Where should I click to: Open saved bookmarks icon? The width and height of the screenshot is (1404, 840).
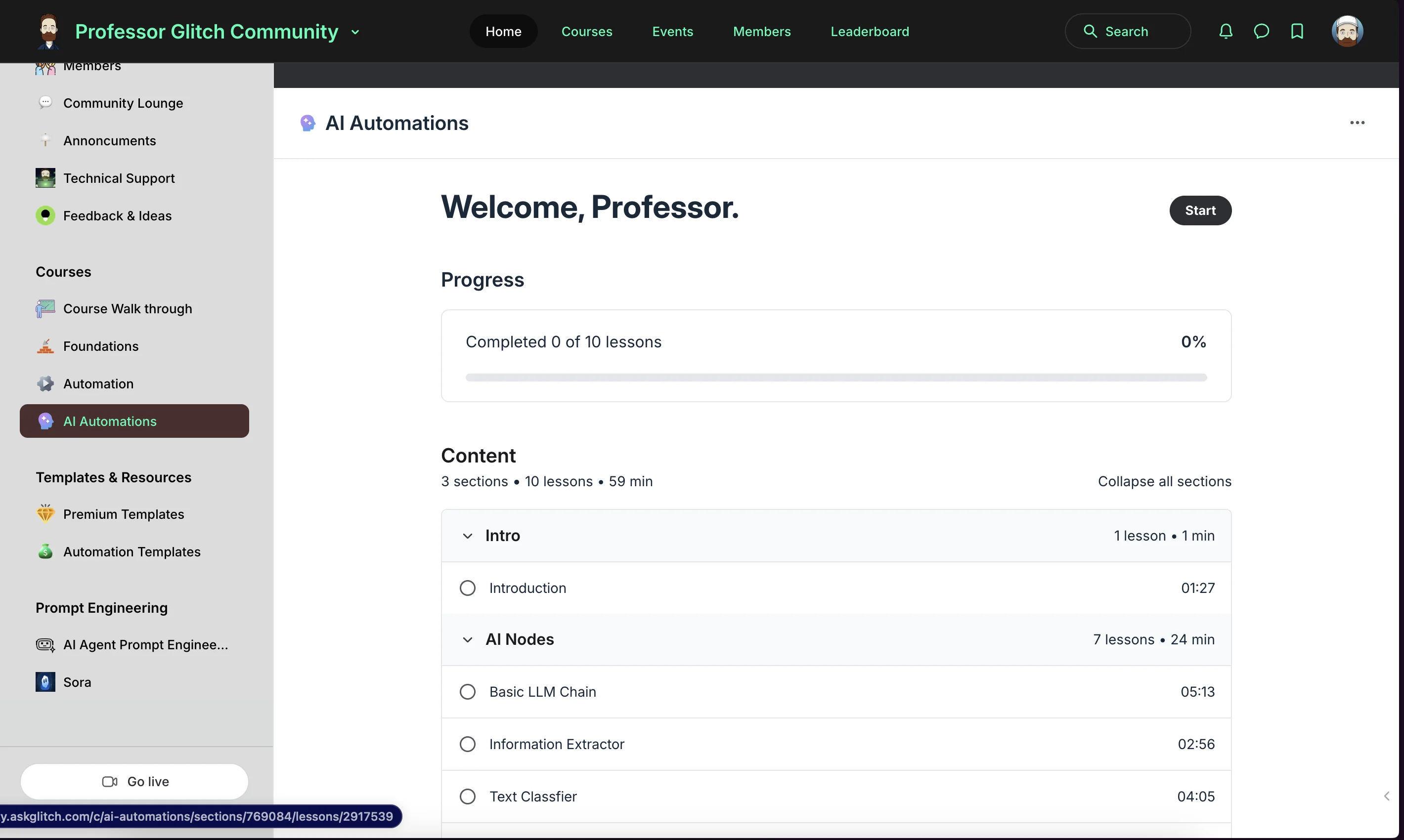[1297, 31]
